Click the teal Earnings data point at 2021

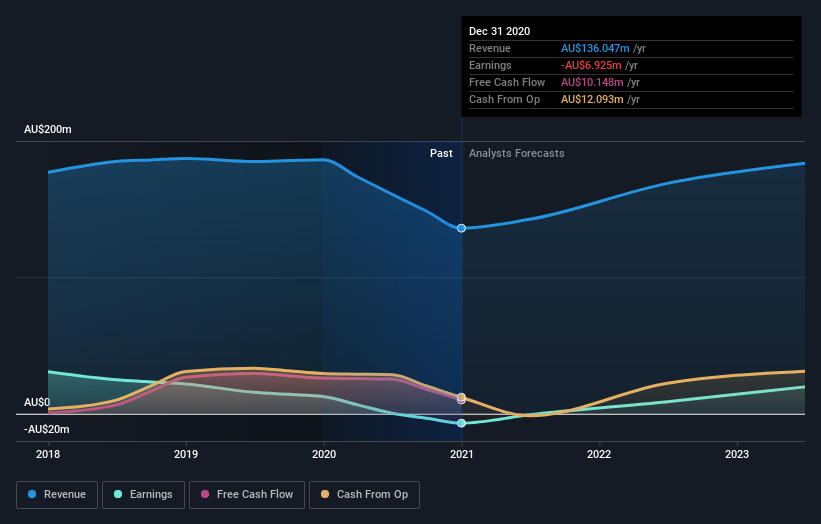[x=461, y=423]
